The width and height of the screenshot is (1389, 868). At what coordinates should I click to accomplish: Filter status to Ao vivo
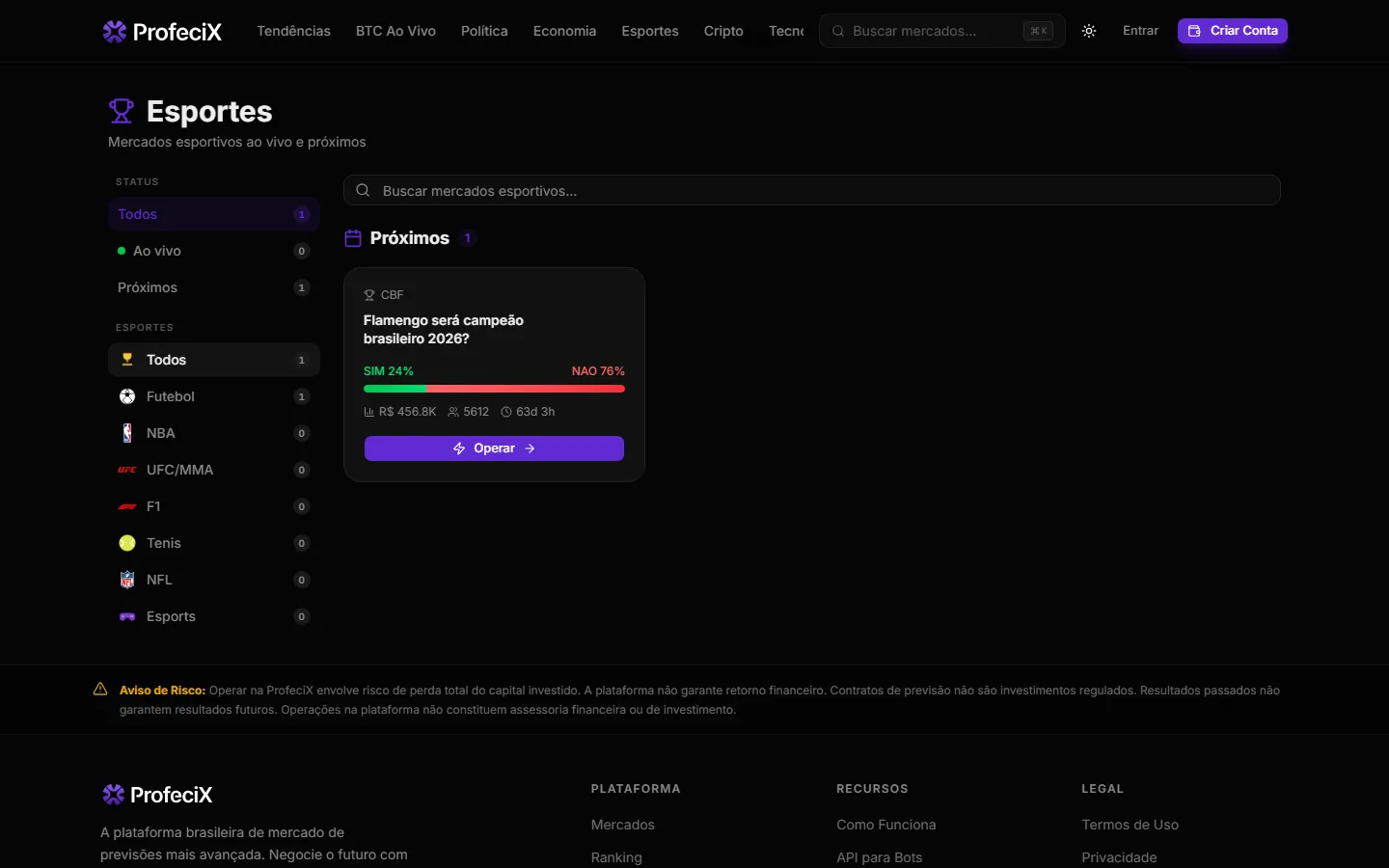(214, 251)
